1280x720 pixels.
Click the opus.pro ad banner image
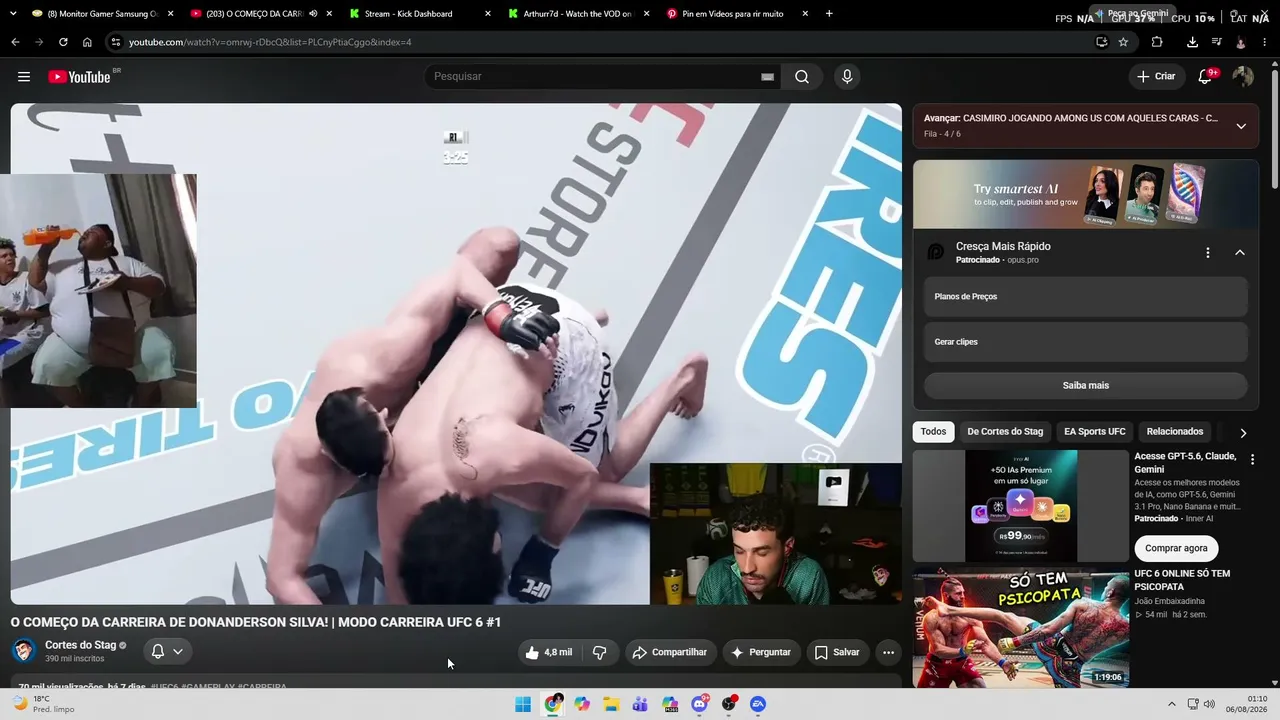coord(1085,194)
